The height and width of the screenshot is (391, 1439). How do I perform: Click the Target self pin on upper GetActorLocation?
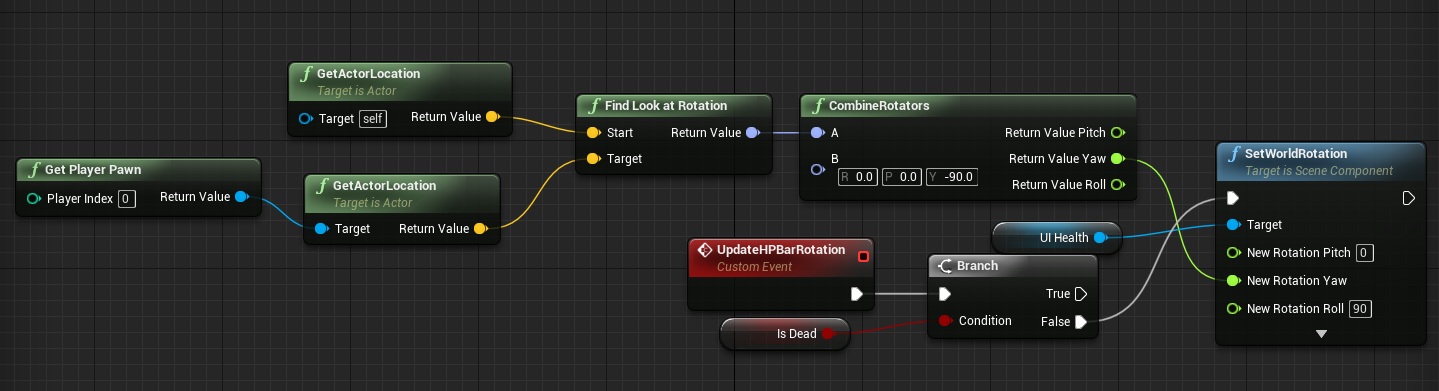[x=305, y=118]
